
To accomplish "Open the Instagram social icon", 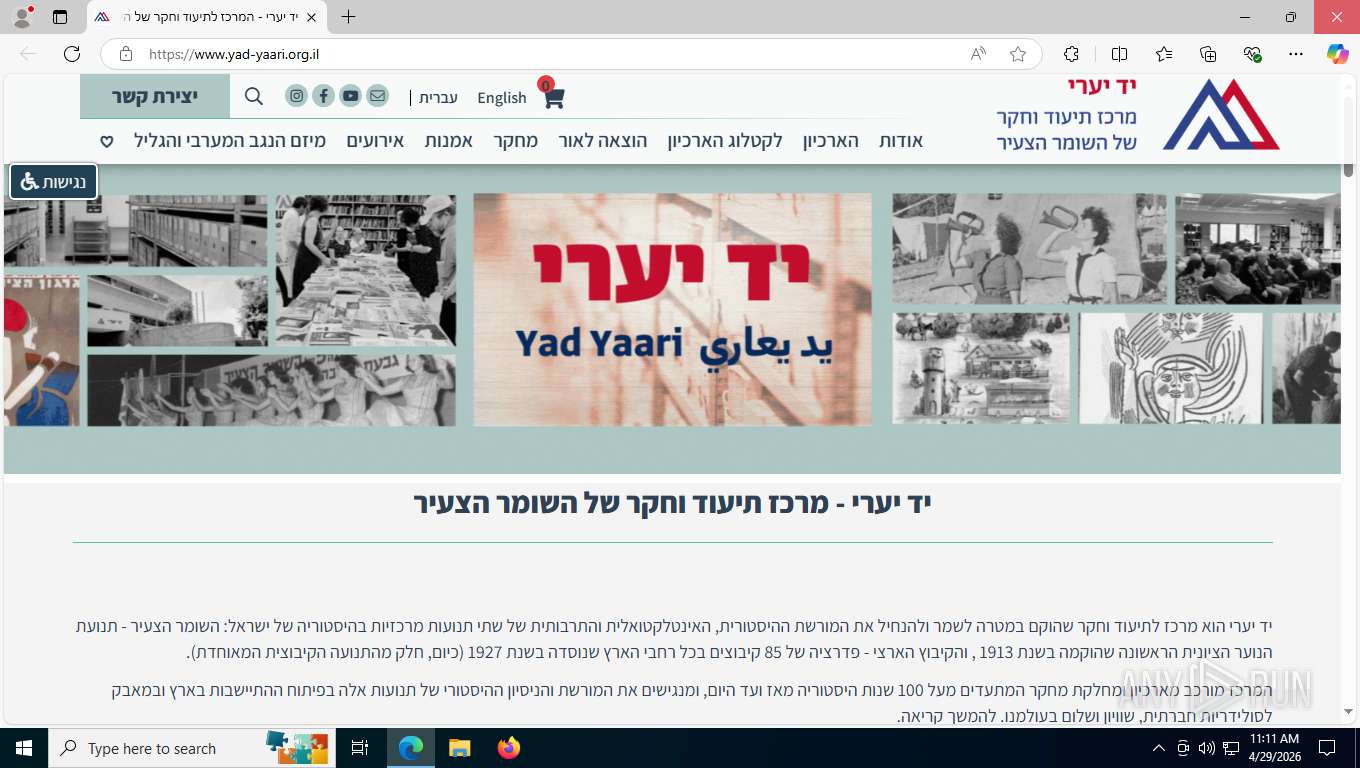I will click(x=297, y=96).
